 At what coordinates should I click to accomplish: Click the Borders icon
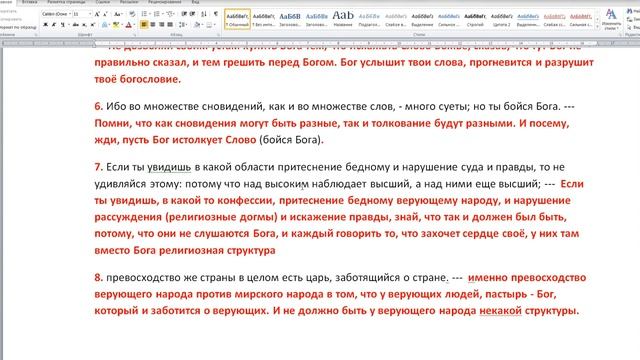pos(209,25)
